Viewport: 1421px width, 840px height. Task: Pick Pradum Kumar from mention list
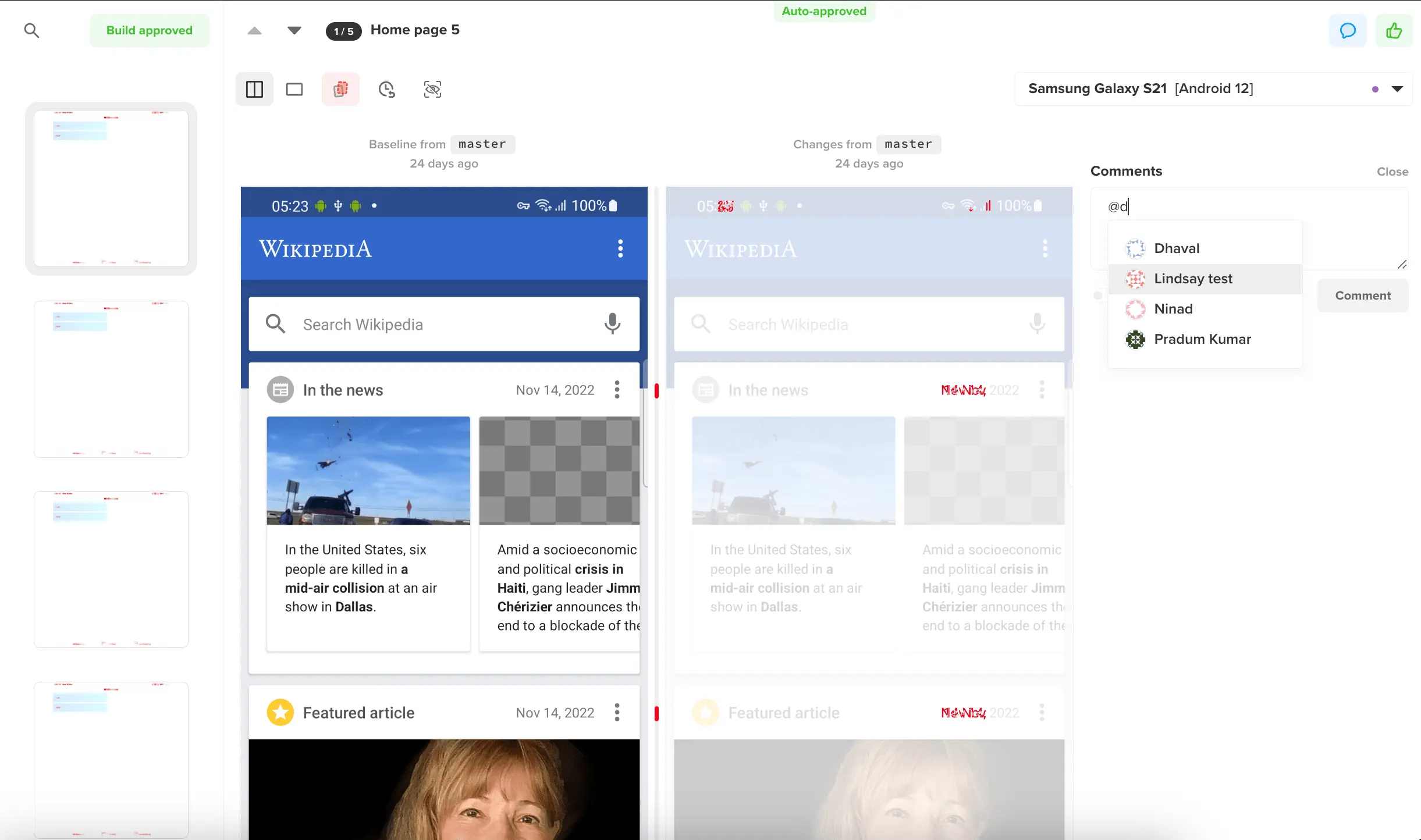(1202, 339)
